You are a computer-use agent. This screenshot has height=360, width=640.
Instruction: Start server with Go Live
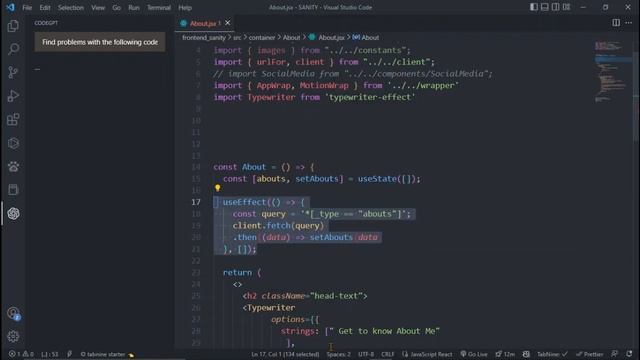pos(474,354)
